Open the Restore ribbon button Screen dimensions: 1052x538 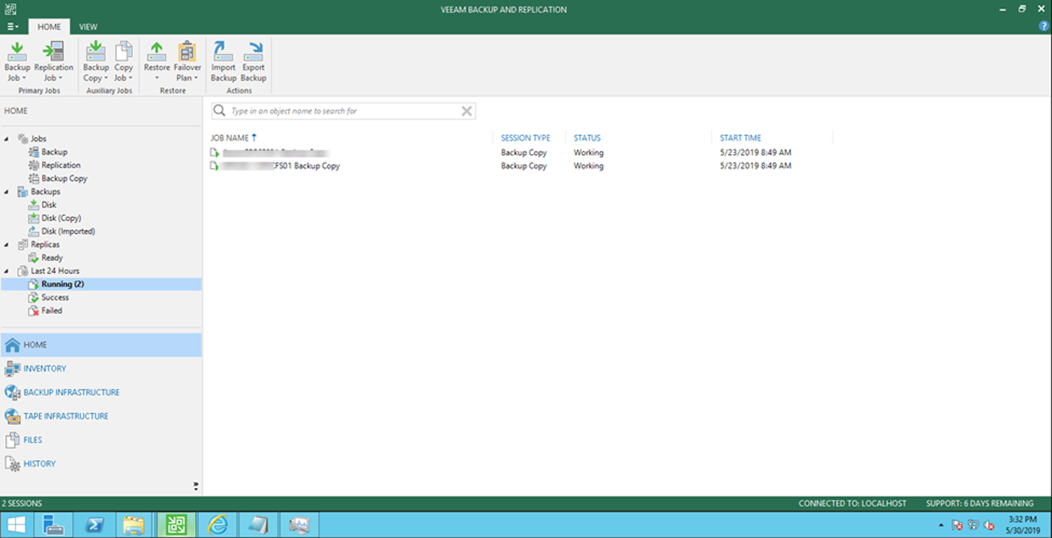click(156, 62)
